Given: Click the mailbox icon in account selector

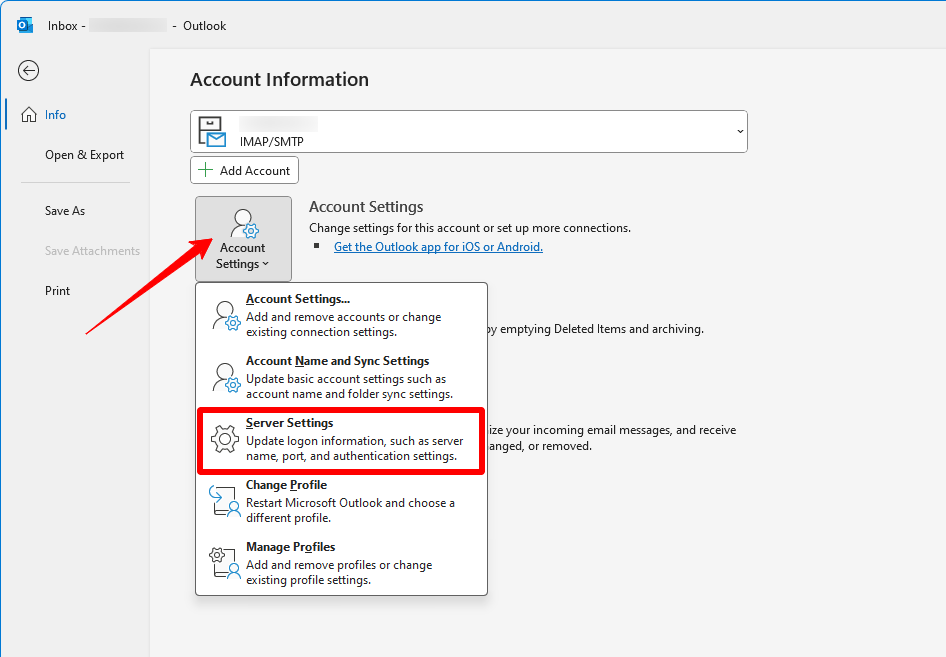Looking at the screenshot, I should pos(212,132).
